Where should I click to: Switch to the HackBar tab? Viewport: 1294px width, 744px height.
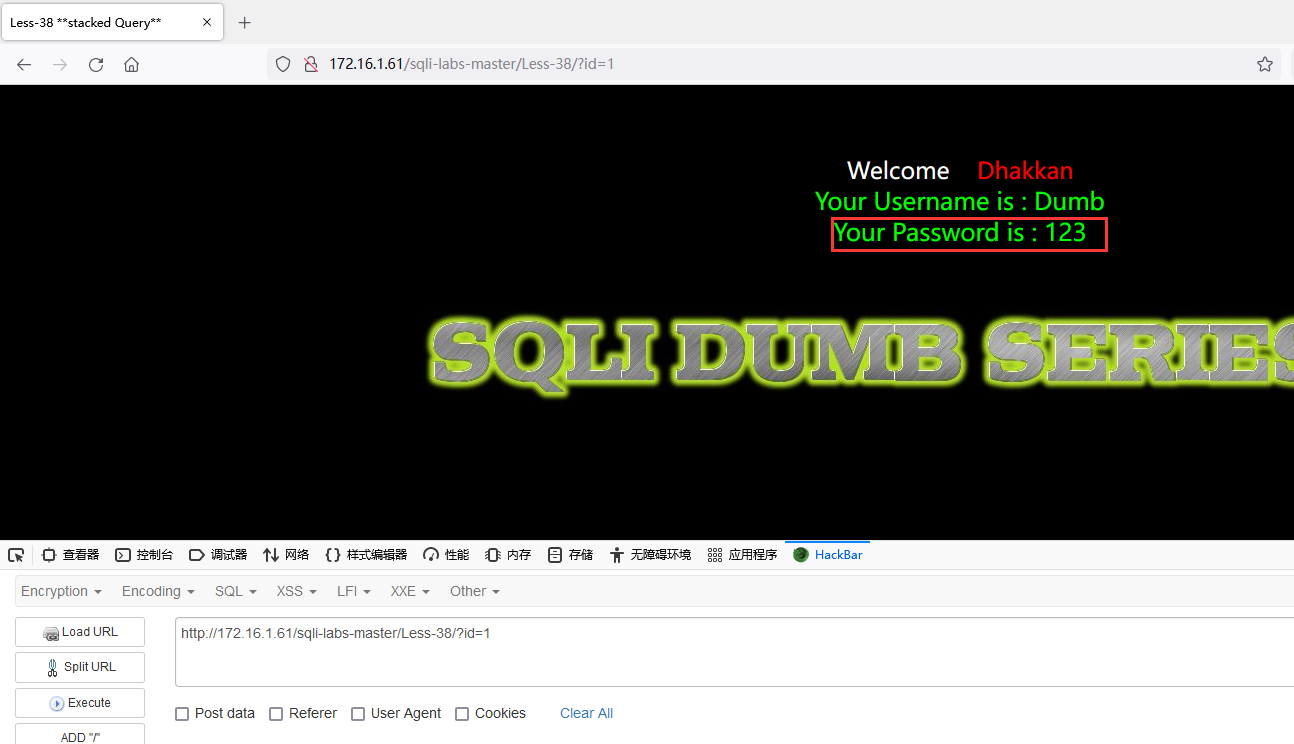coord(827,554)
